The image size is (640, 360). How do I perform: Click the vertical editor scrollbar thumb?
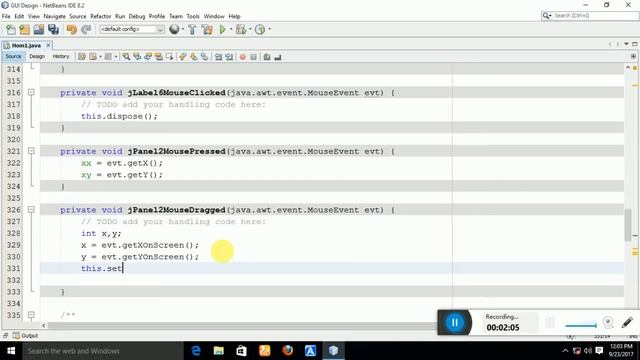click(628, 225)
